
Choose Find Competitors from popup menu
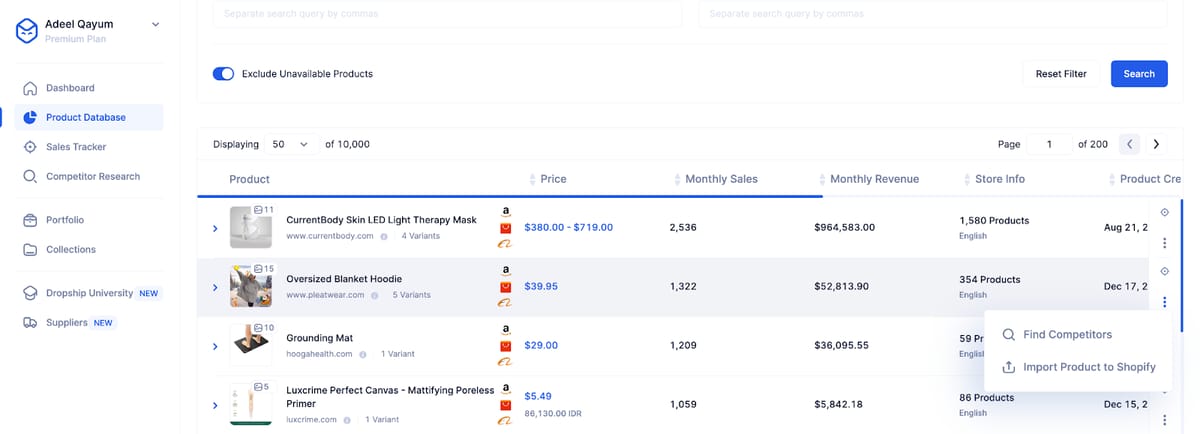tap(1067, 335)
